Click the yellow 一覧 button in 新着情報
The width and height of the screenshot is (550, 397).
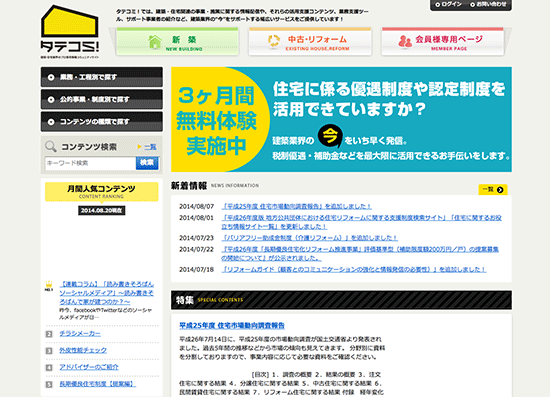tap(493, 189)
